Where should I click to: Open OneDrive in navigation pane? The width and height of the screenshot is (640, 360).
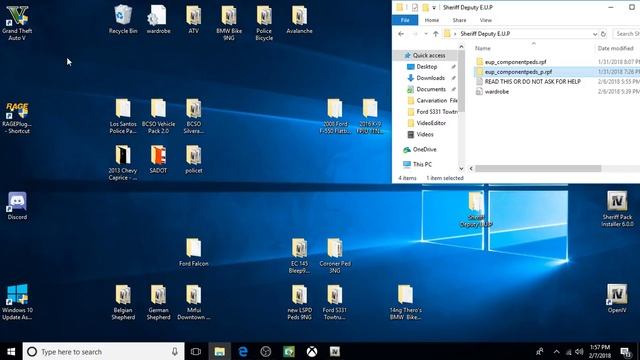424,149
